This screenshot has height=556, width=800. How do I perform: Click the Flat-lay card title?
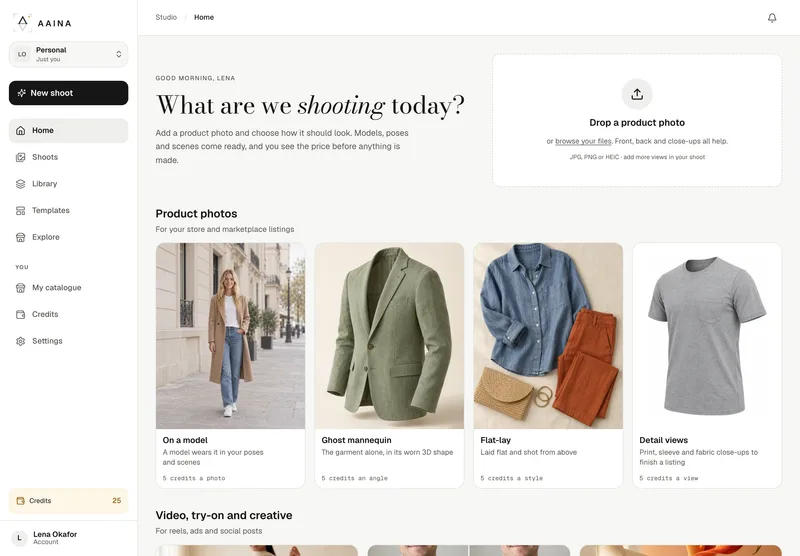point(495,440)
